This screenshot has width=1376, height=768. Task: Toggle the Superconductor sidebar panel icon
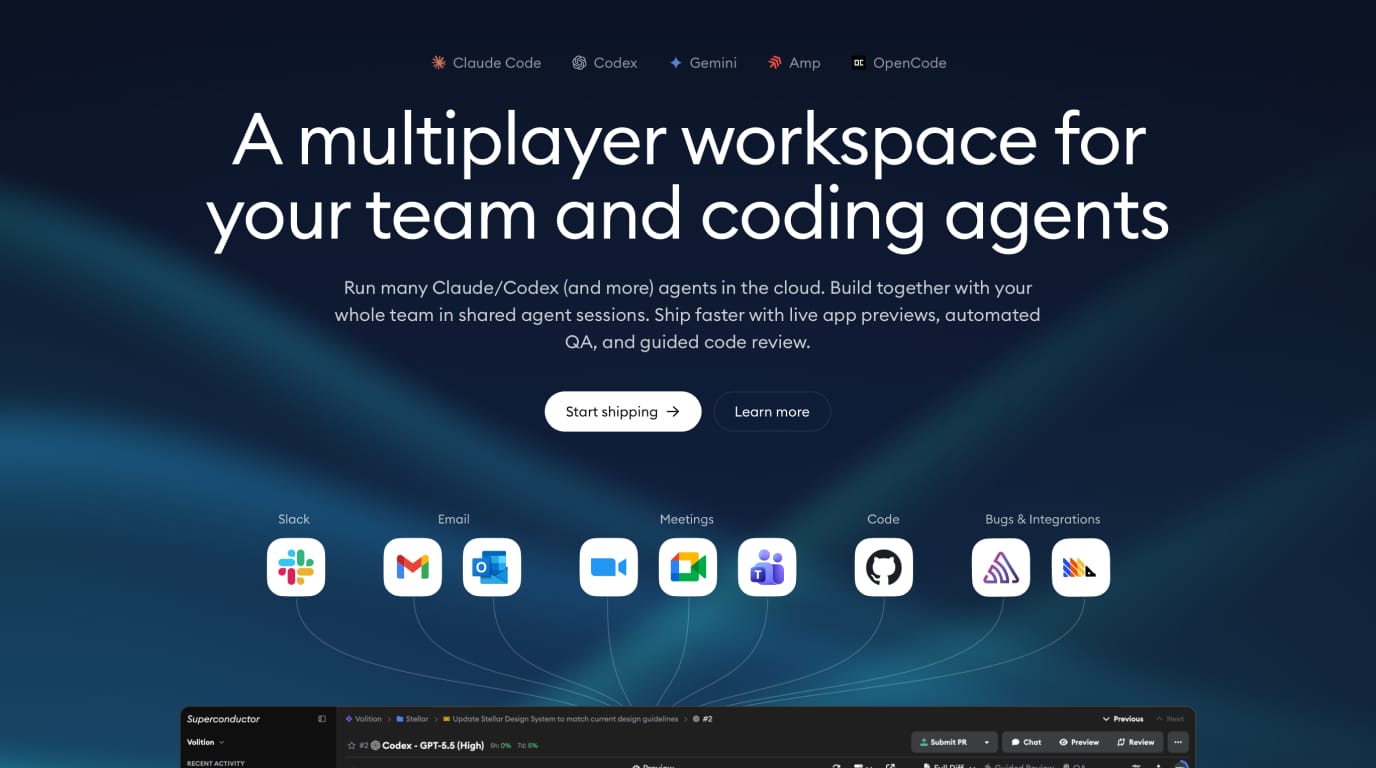click(x=322, y=719)
